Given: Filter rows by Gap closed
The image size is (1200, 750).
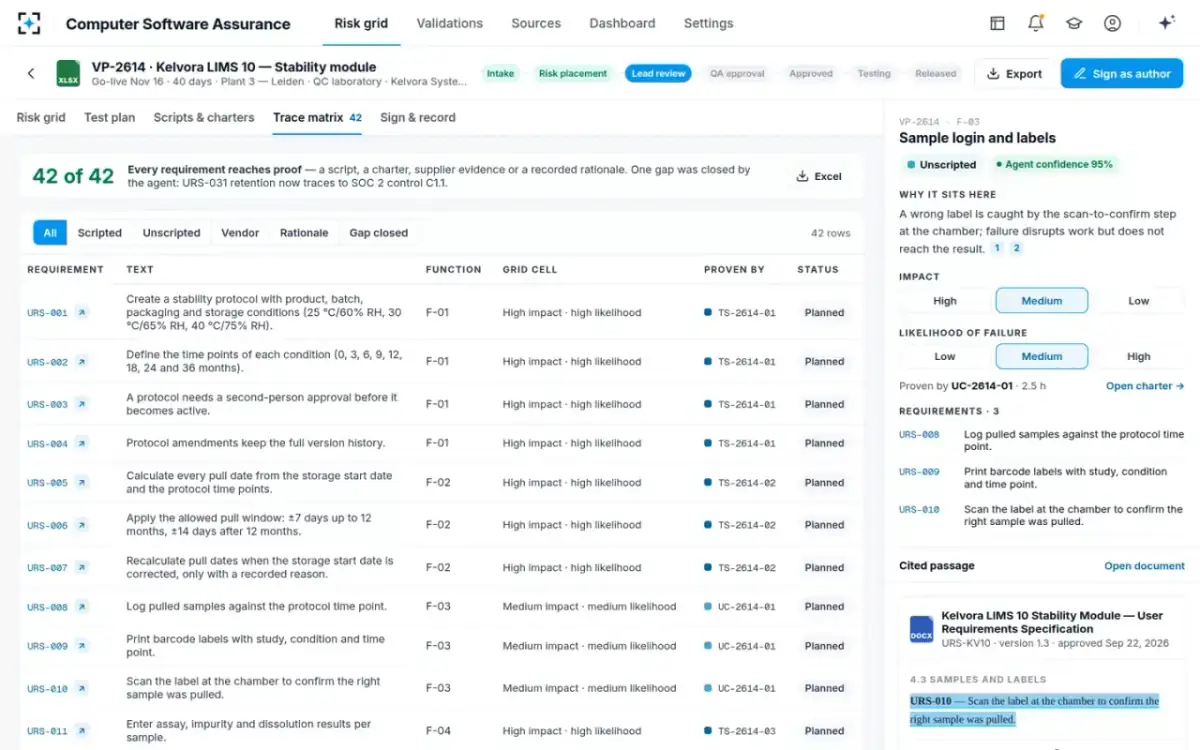Looking at the screenshot, I should pos(378,233).
